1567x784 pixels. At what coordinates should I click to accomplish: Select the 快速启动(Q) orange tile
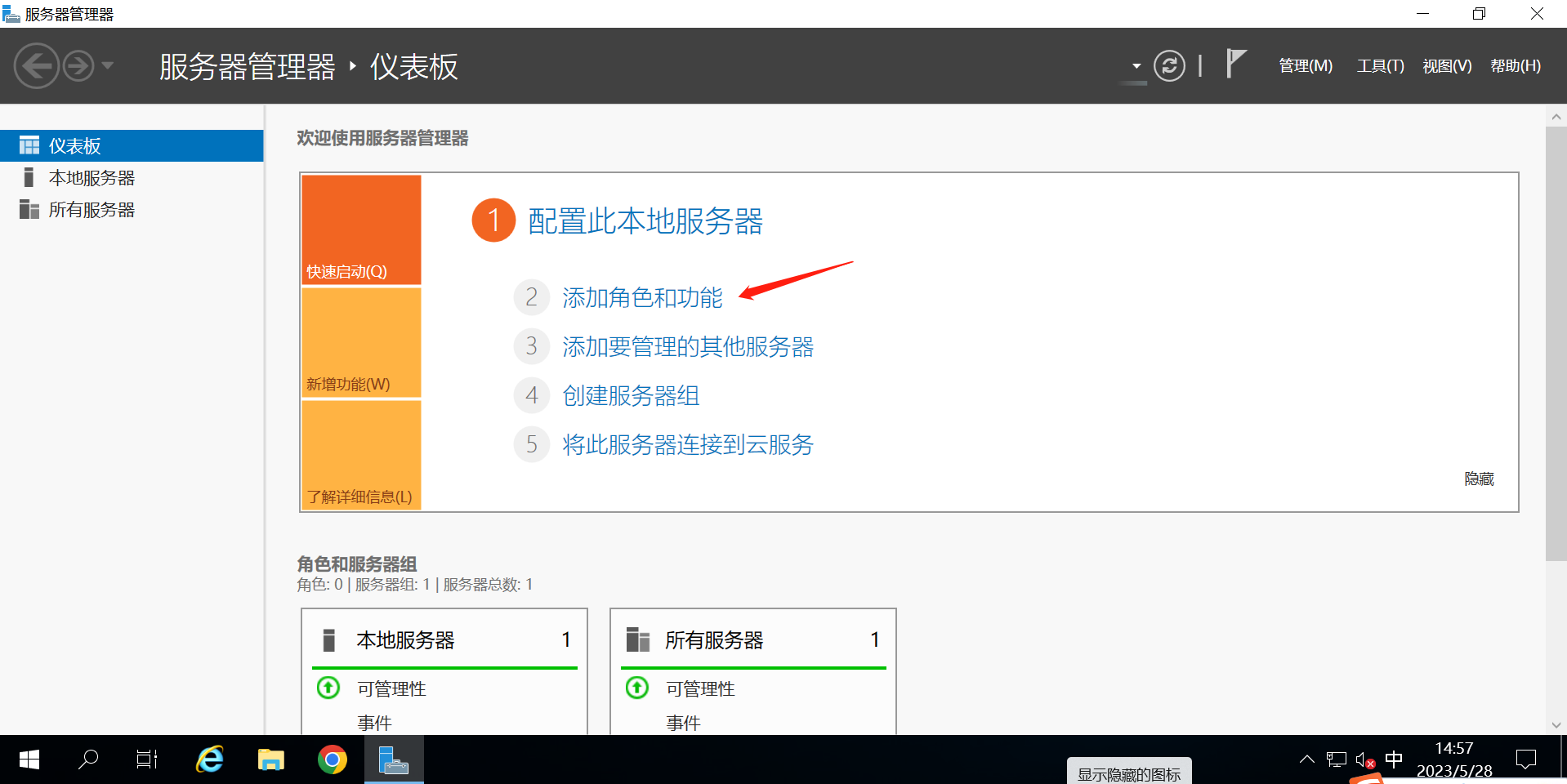point(361,229)
